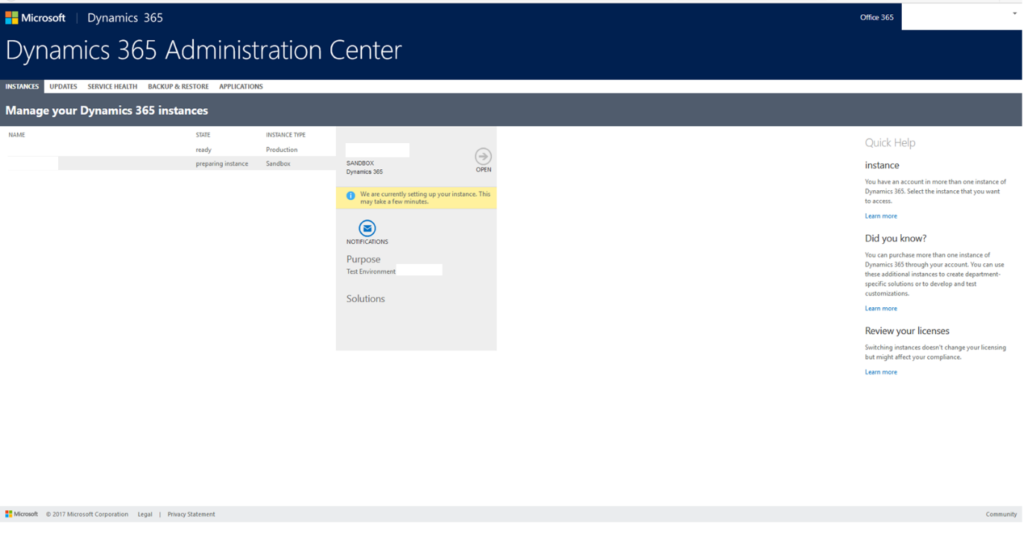The height and width of the screenshot is (557, 1024).
Task: Open the Legal footer link
Action: tap(145, 515)
